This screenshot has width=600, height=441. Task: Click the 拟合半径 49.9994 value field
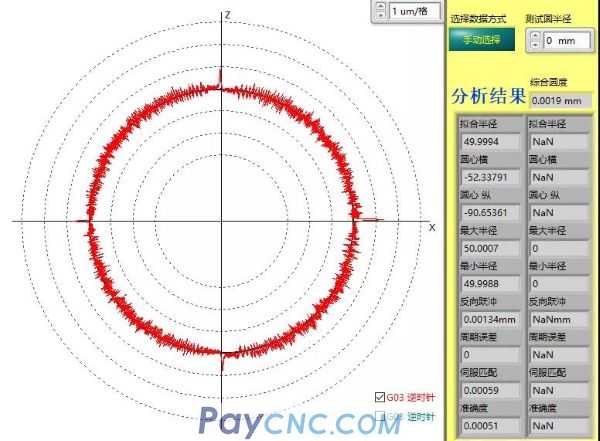tap(484, 142)
